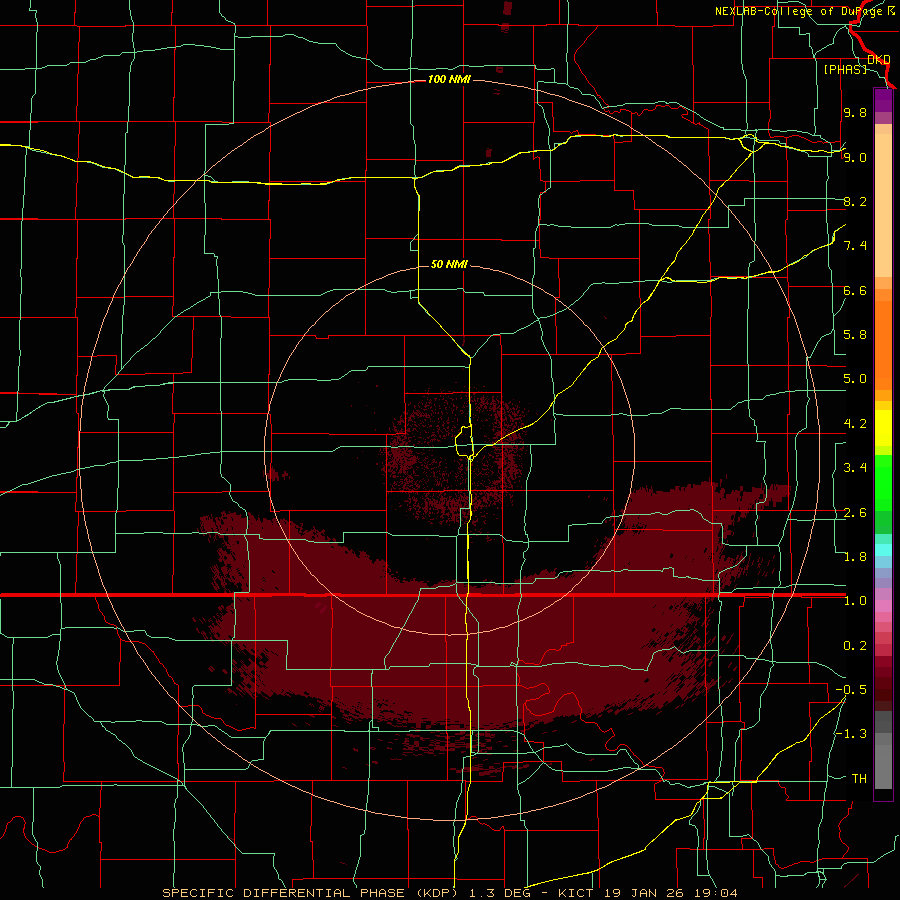Click the 6.6 value on the color scale
The width and height of the screenshot is (900, 900).
(855, 290)
